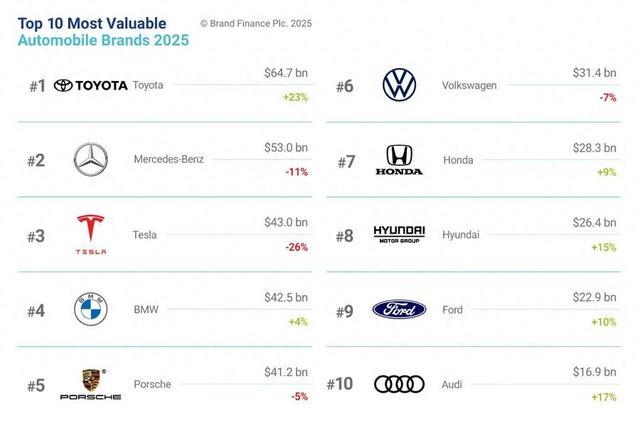Select the #10 rank number
This screenshot has width=640, height=421.
[343, 384]
